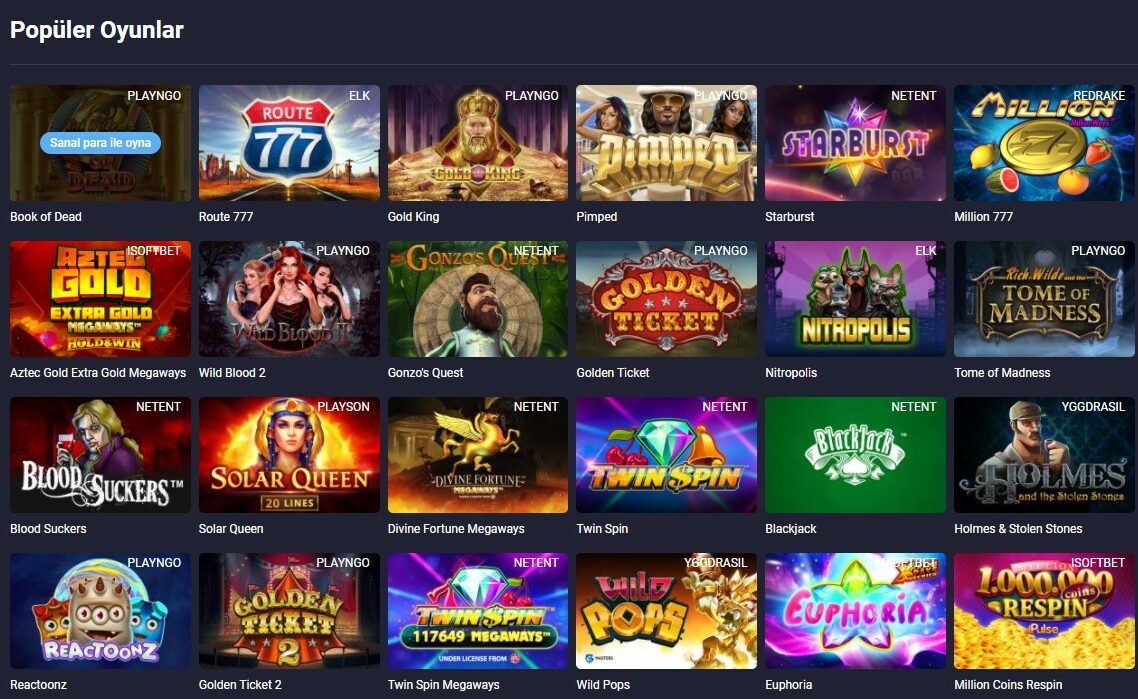Launch the Reactoonz game thumbnail
The height and width of the screenshot is (699, 1138).
[100, 611]
